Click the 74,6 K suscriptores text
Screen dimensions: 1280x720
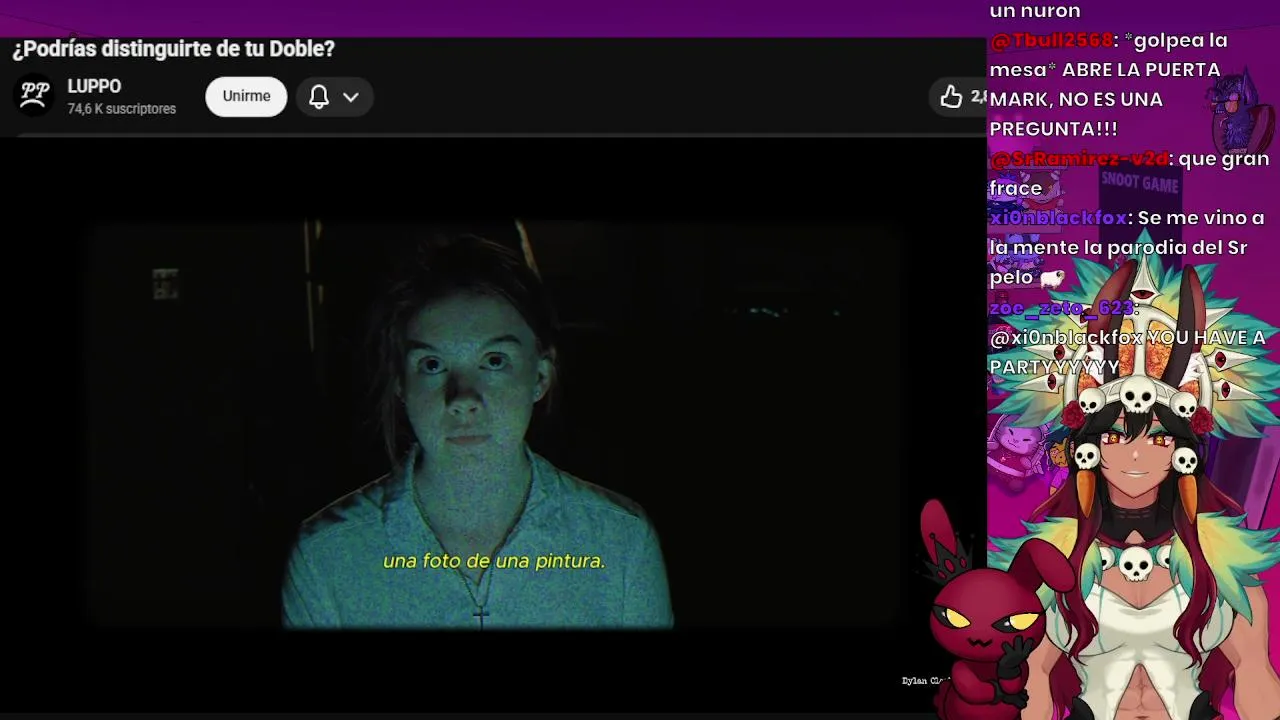tap(121, 109)
